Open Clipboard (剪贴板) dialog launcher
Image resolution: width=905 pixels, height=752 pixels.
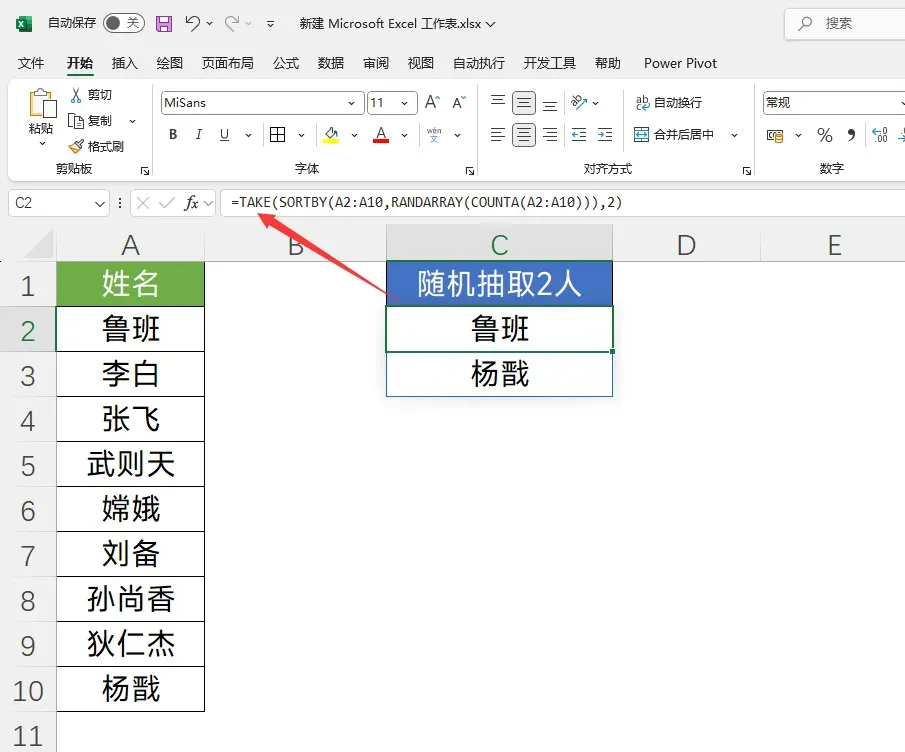(x=145, y=171)
